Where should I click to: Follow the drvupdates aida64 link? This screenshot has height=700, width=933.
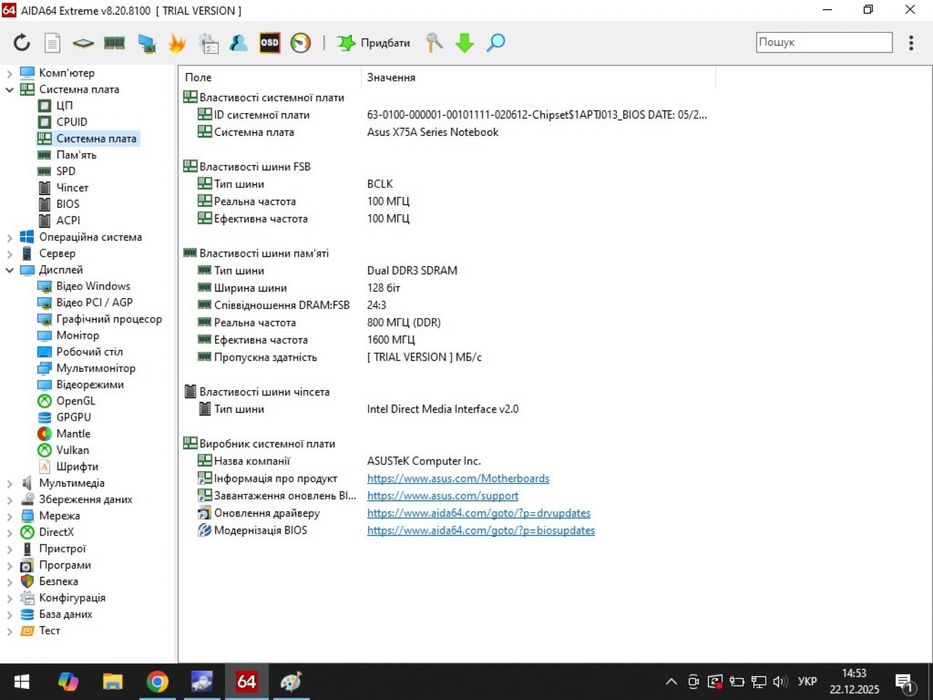pos(479,513)
